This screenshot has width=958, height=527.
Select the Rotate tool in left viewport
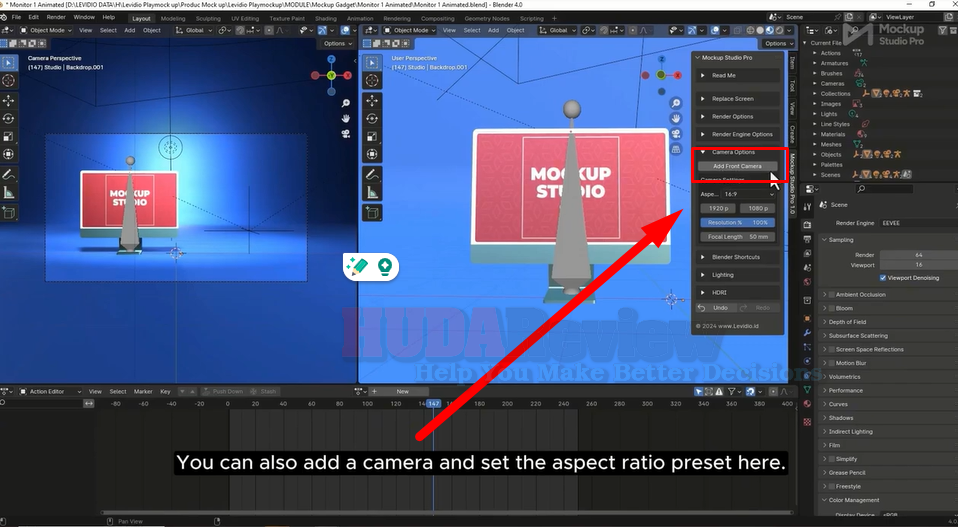pyautogui.click(x=9, y=118)
